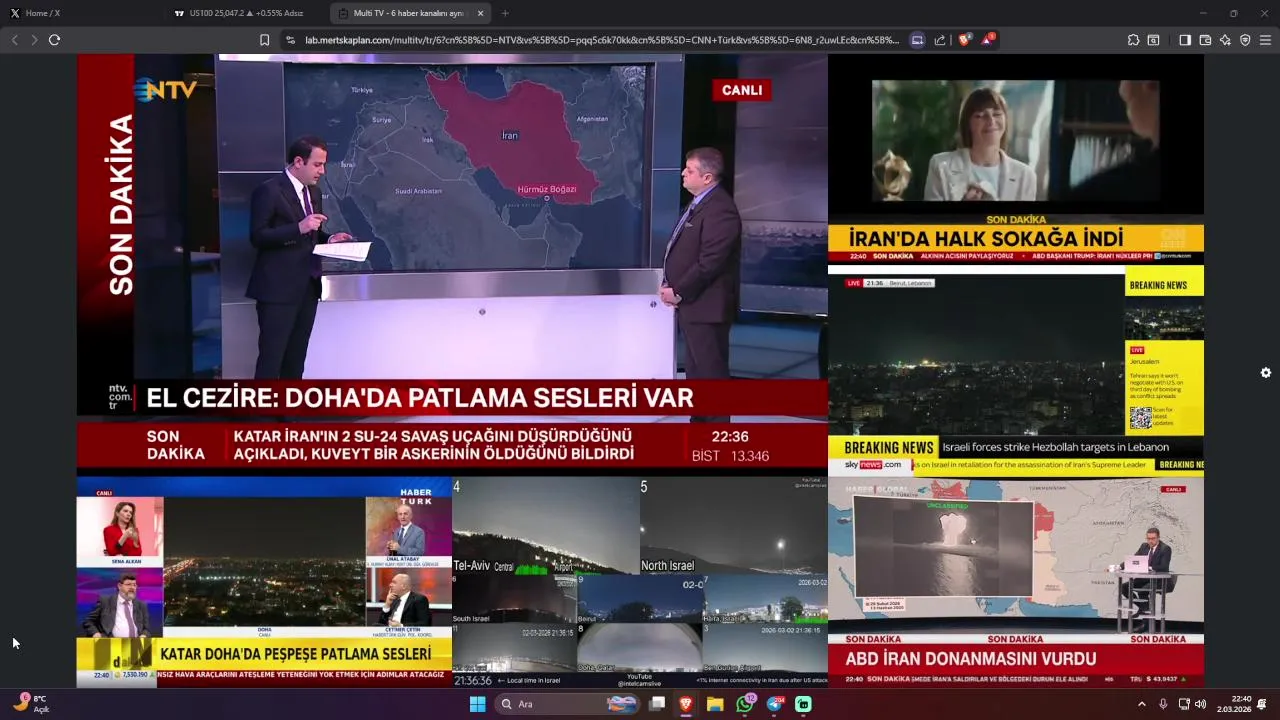The height and width of the screenshot is (720, 1280).
Task: Click the taskbar search box 'Ara'
Action: pyautogui.click(x=568, y=704)
